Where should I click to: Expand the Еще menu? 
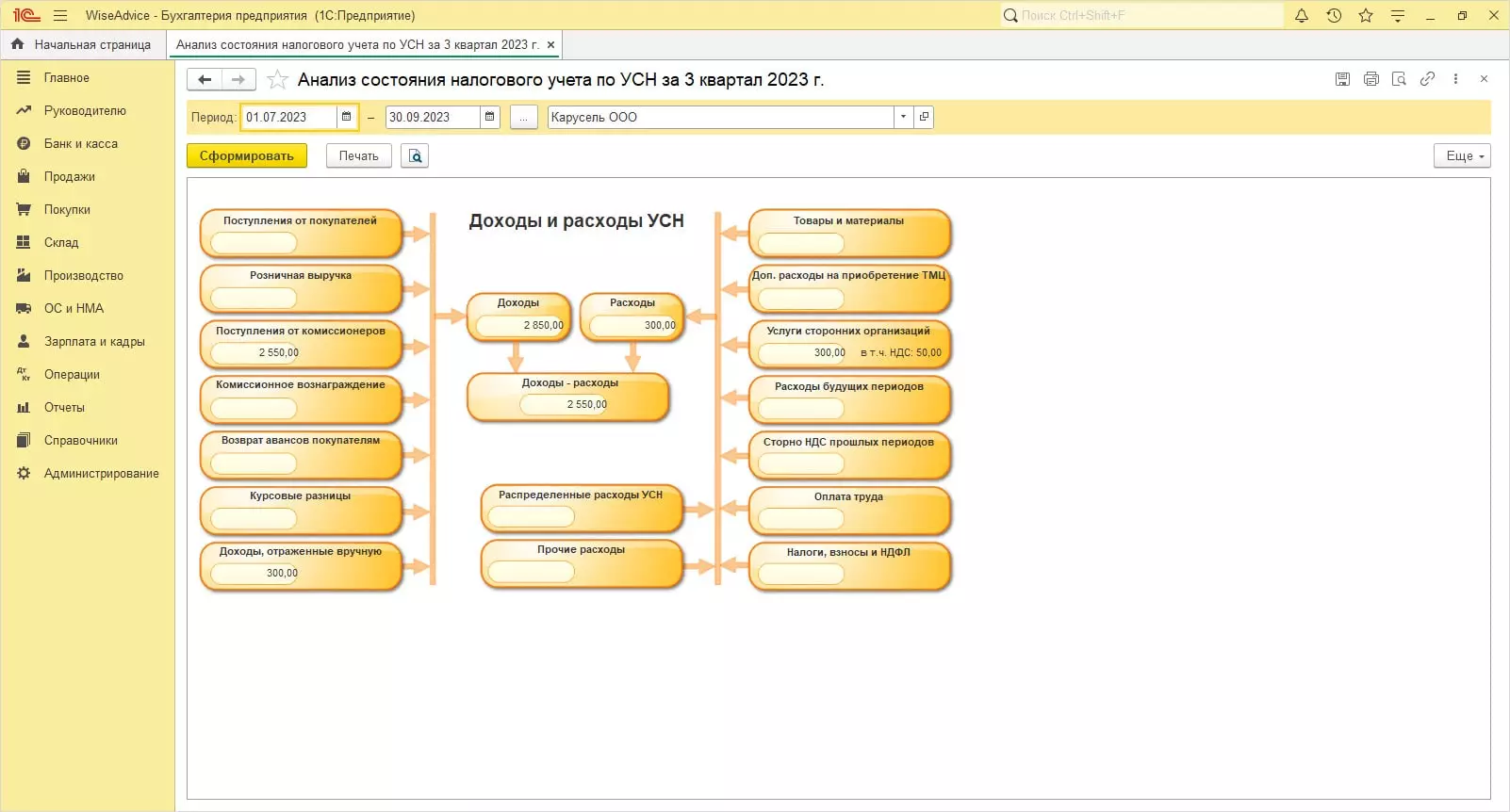[x=1463, y=155]
